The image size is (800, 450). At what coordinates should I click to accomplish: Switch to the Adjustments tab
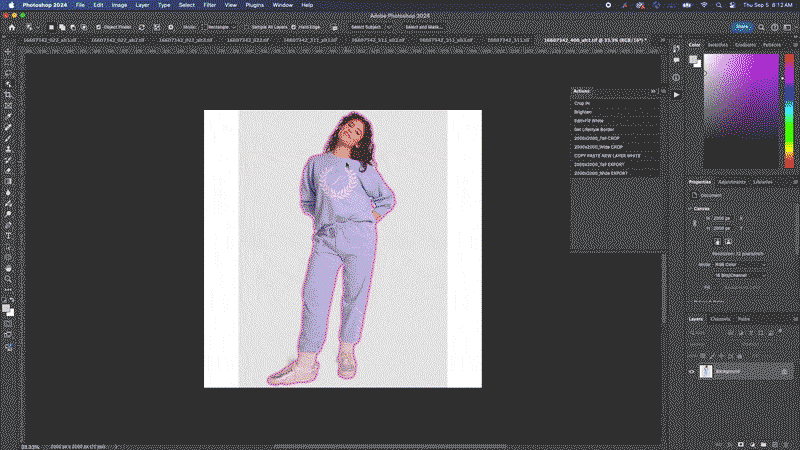click(x=732, y=182)
